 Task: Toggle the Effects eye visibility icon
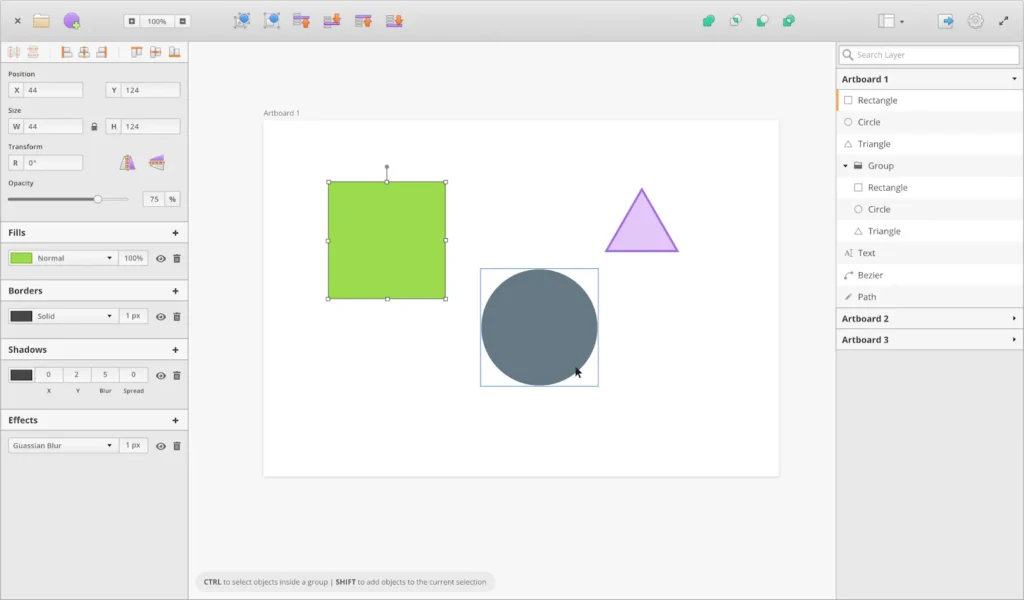(160, 446)
